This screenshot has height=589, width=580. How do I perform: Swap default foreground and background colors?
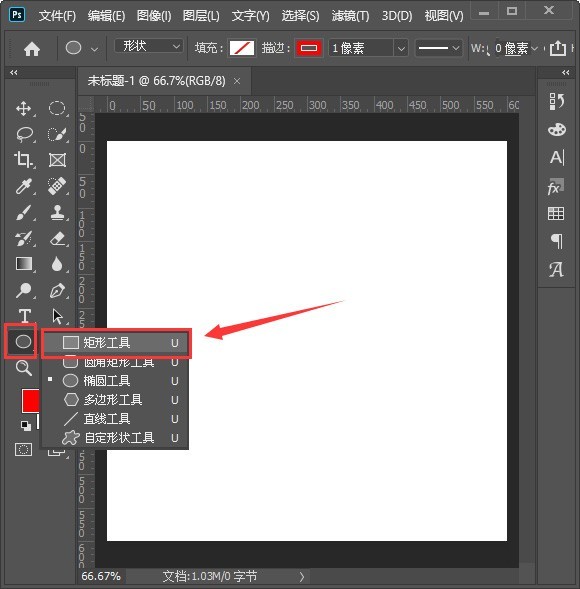tap(26, 426)
